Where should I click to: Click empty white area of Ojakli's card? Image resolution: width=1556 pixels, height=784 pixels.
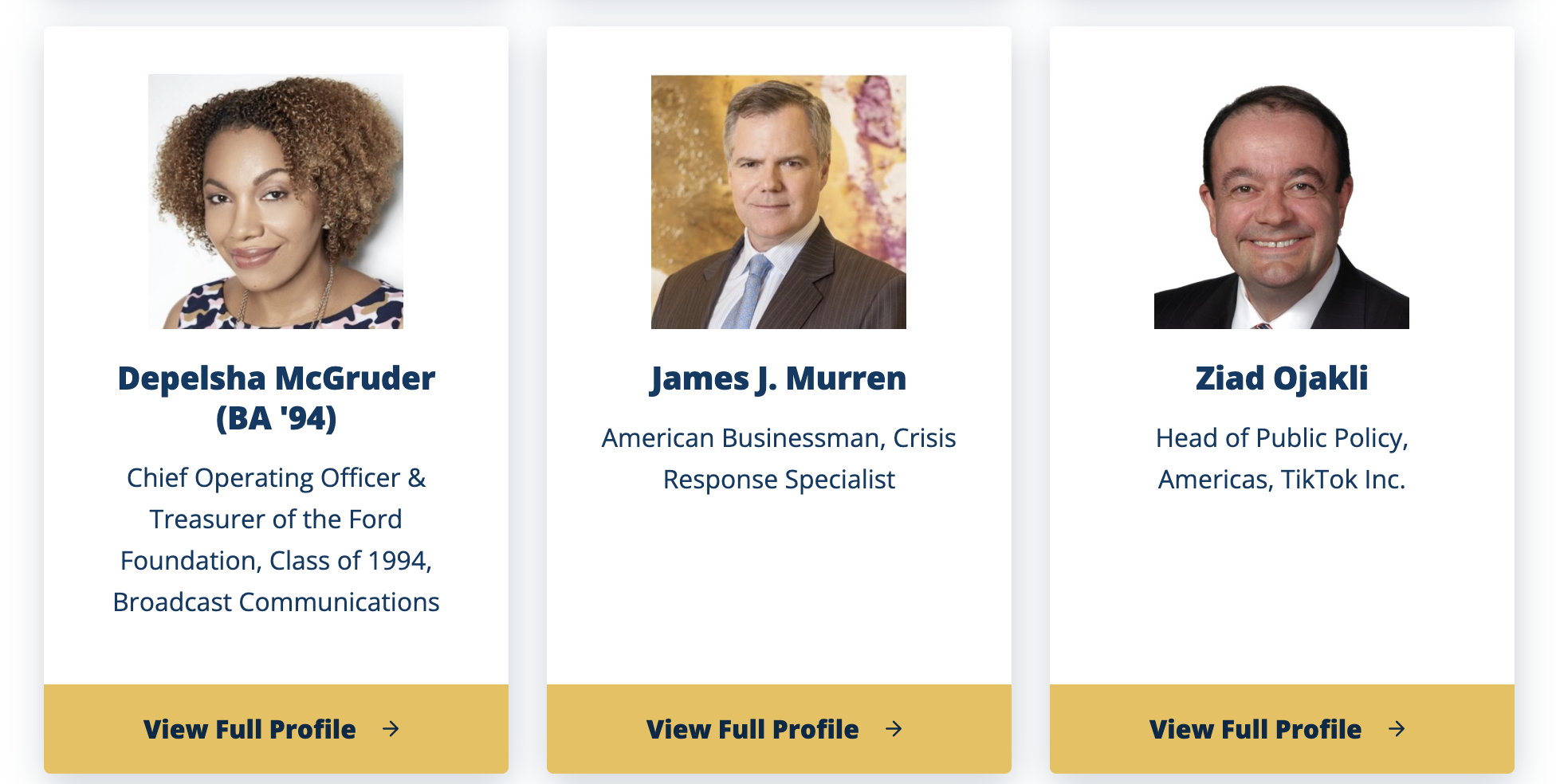pyautogui.click(x=1282, y=590)
